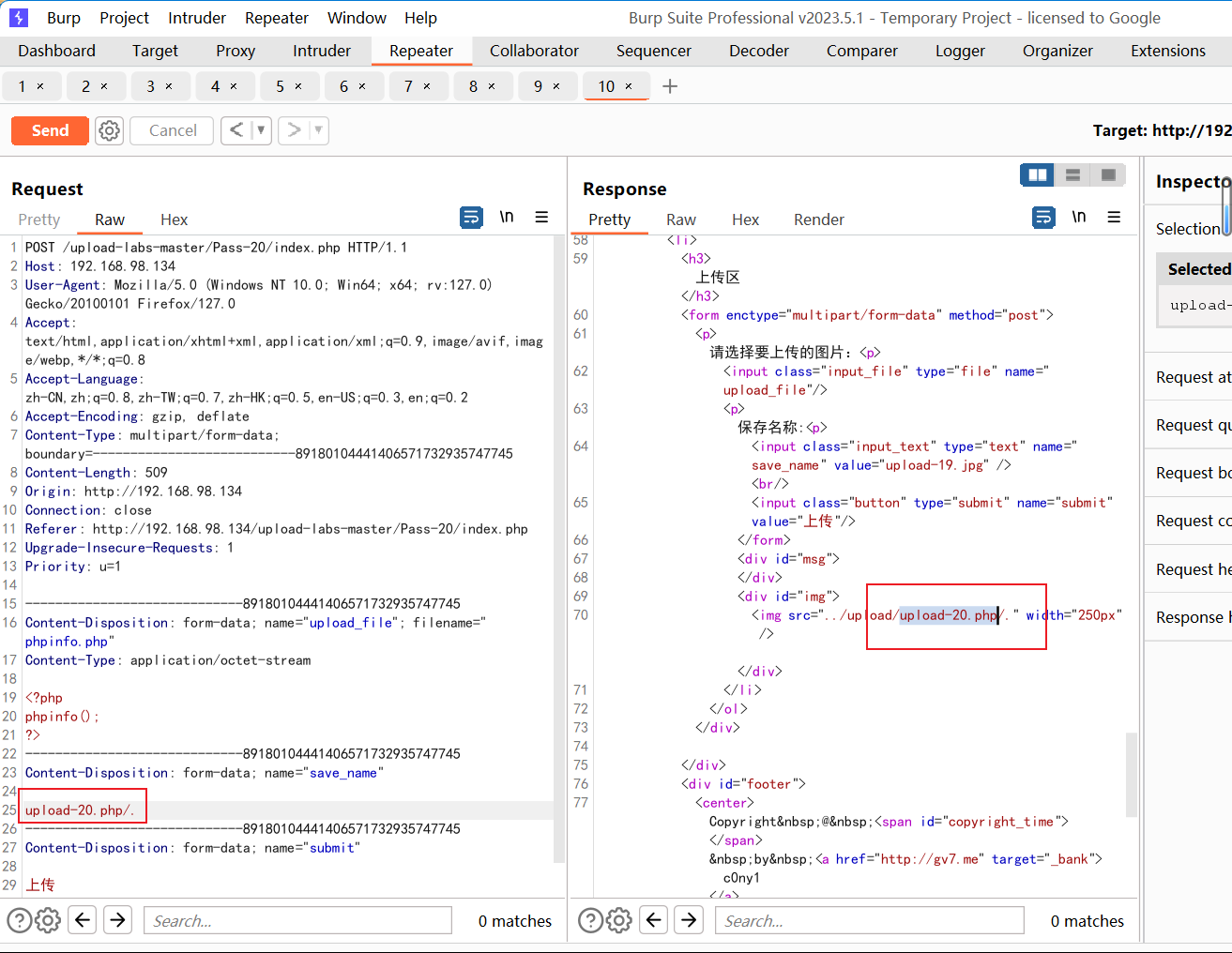Jump to next Response search match

pyautogui.click(x=690, y=920)
